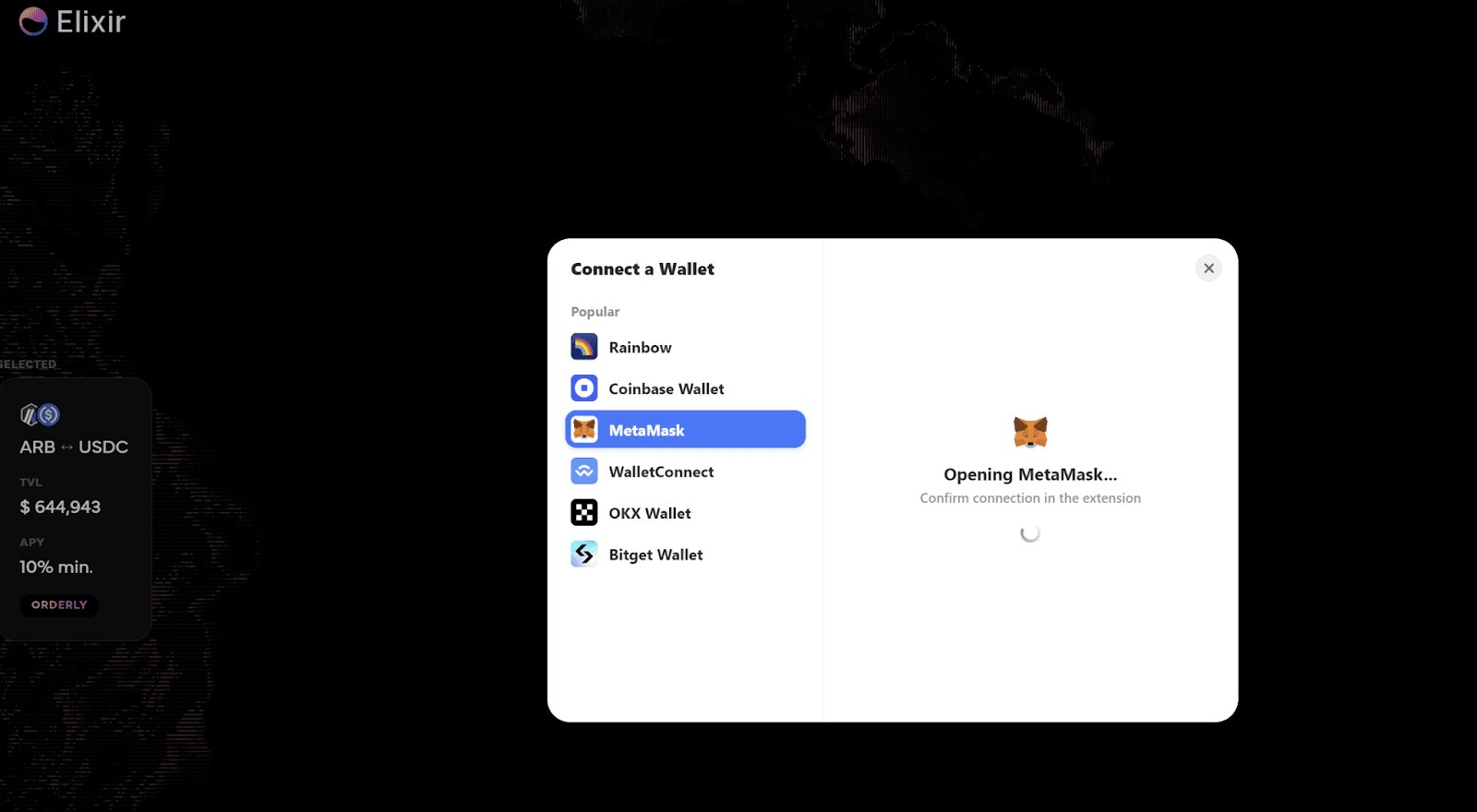Click the Connect a Wallet title
The image size is (1477, 812).
(642, 269)
